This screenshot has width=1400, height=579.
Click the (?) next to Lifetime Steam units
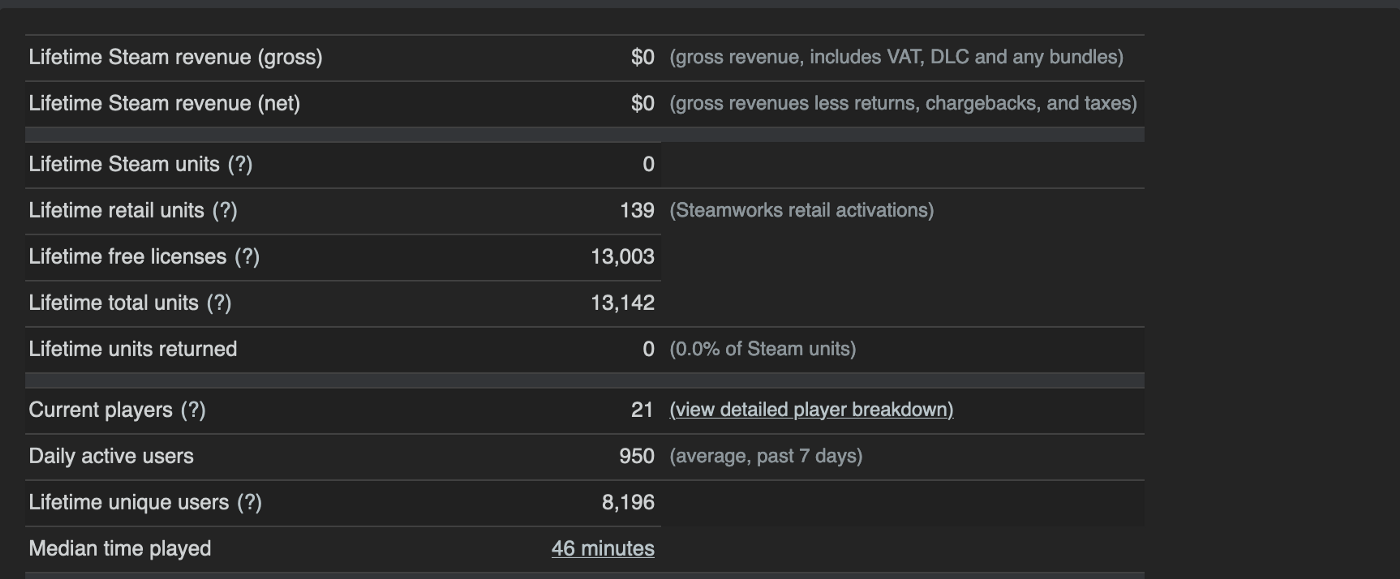[x=240, y=165]
